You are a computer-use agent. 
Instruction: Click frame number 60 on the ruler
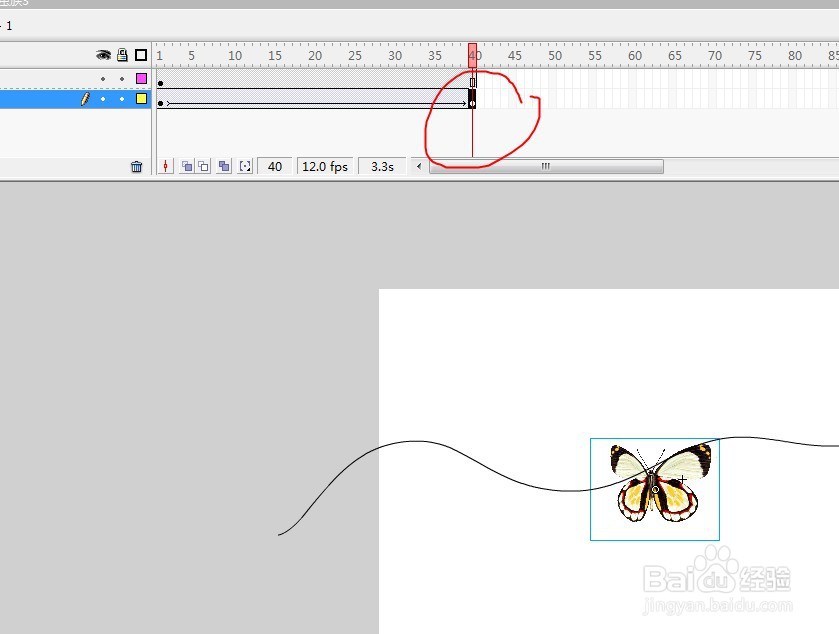(x=635, y=56)
